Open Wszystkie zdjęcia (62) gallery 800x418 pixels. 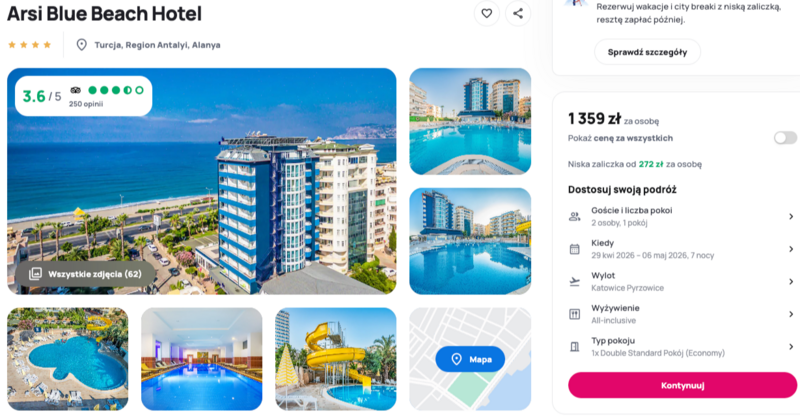pyautogui.click(x=85, y=274)
